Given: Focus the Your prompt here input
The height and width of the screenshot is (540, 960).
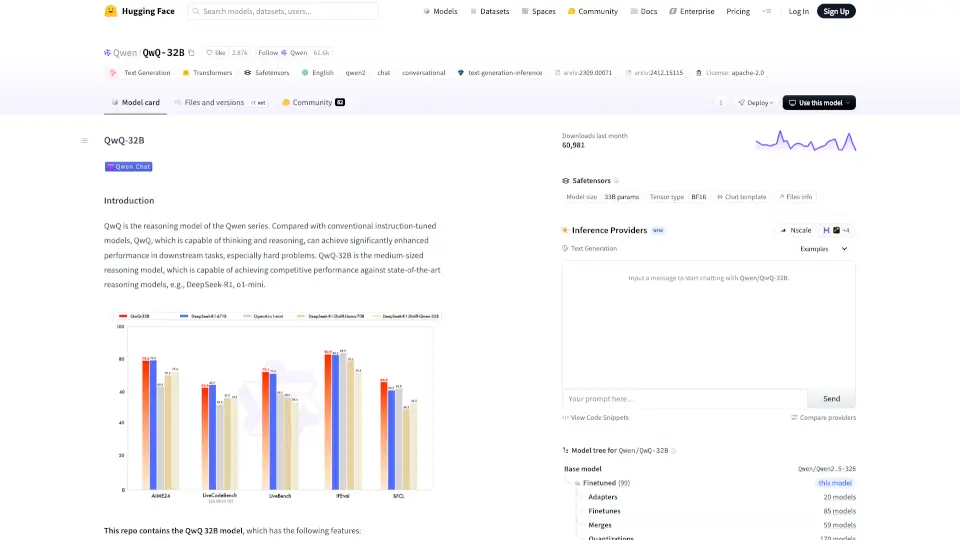Looking at the screenshot, I should (684, 398).
